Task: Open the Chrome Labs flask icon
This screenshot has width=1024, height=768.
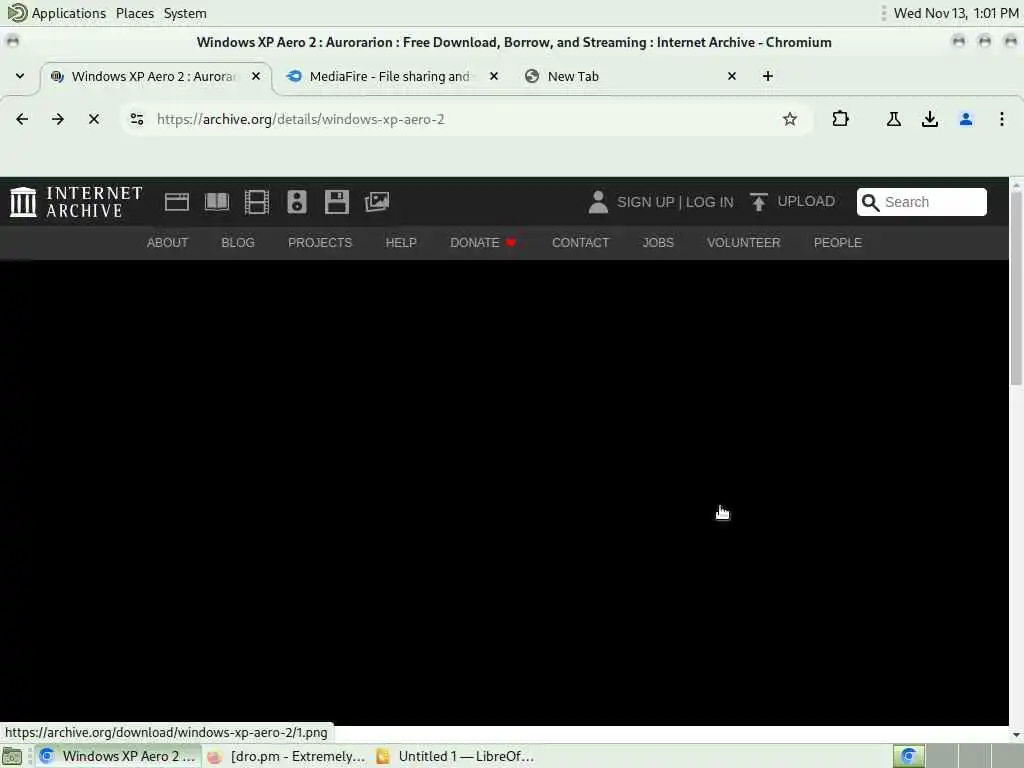Action: 893,119
